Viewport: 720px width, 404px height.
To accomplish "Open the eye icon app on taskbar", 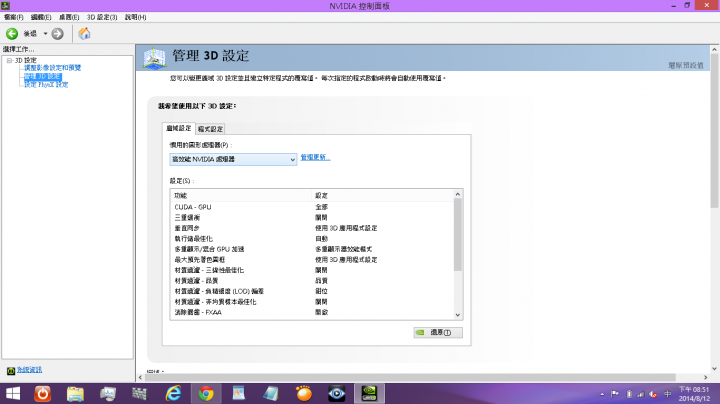I will tap(337, 393).
